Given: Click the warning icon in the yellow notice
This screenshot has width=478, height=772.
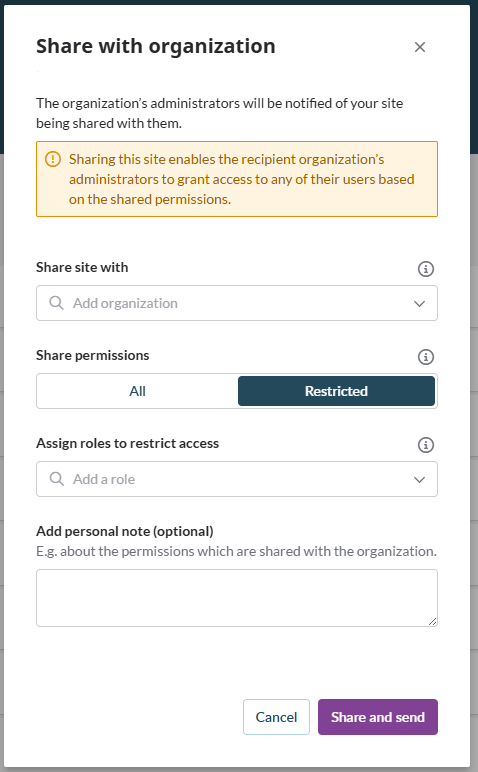Looking at the screenshot, I should [x=53, y=159].
